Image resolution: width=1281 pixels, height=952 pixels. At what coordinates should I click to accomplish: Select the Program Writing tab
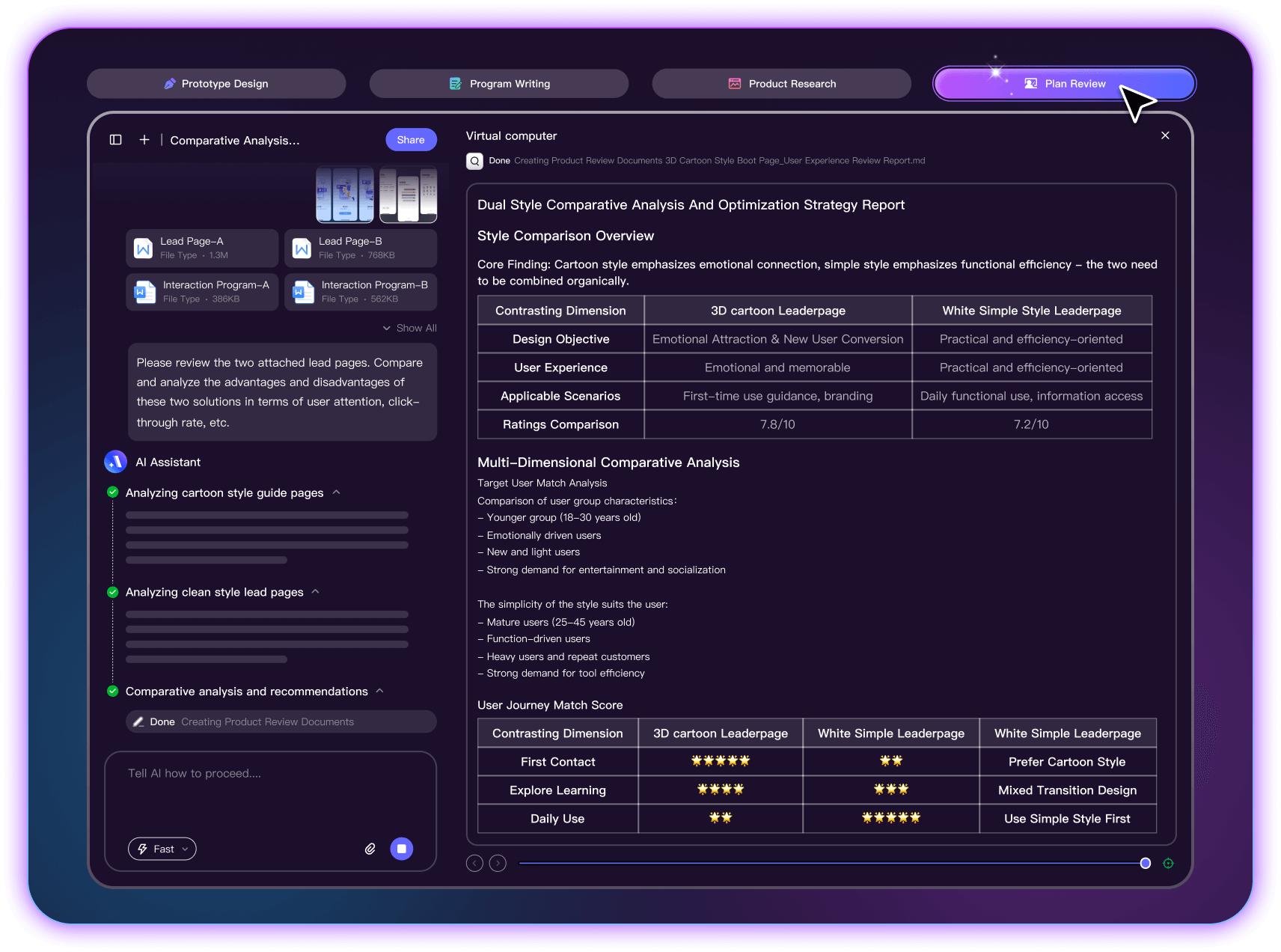499,84
